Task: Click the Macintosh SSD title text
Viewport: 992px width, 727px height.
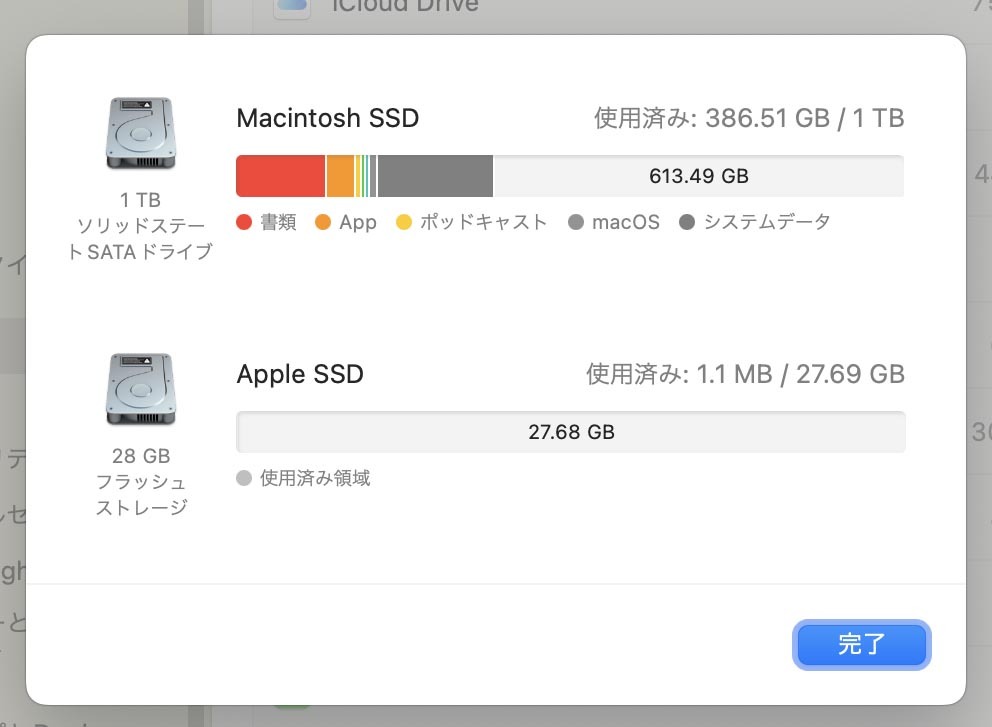Action: tap(328, 118)
